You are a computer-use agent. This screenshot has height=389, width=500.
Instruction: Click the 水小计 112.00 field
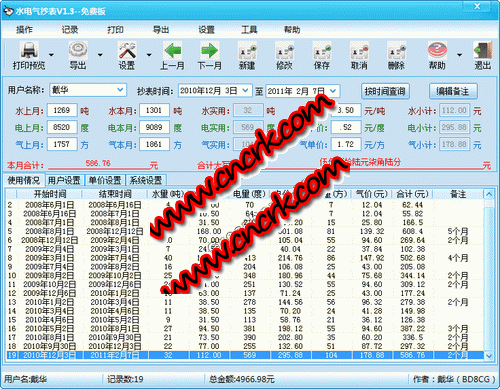tap(454, 110)
